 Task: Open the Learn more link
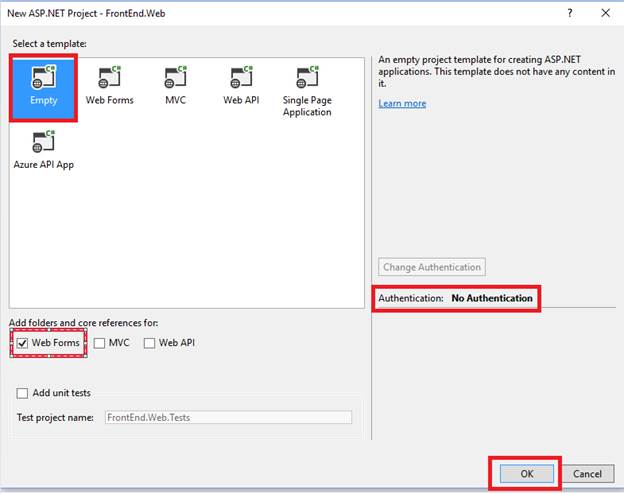click(x=402, y=103)
